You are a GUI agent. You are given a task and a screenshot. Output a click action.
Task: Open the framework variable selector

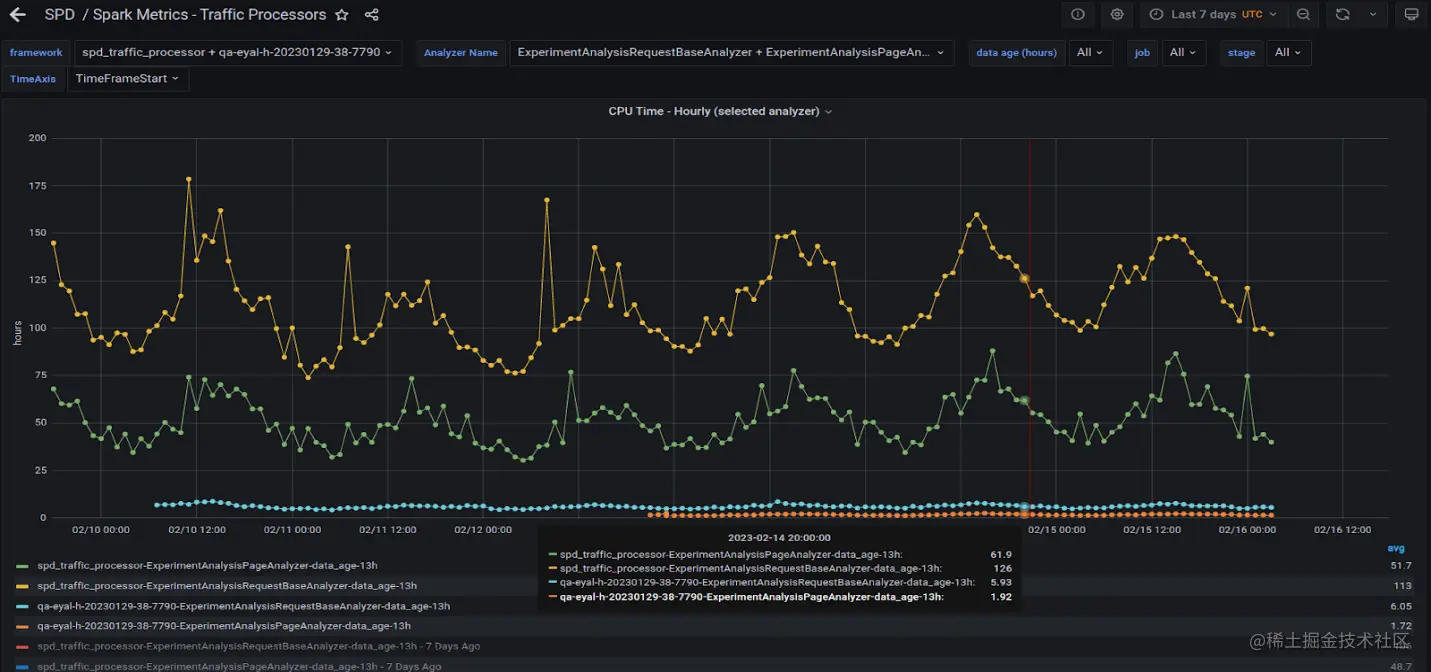pyautogui.click(x=235, y=52)
